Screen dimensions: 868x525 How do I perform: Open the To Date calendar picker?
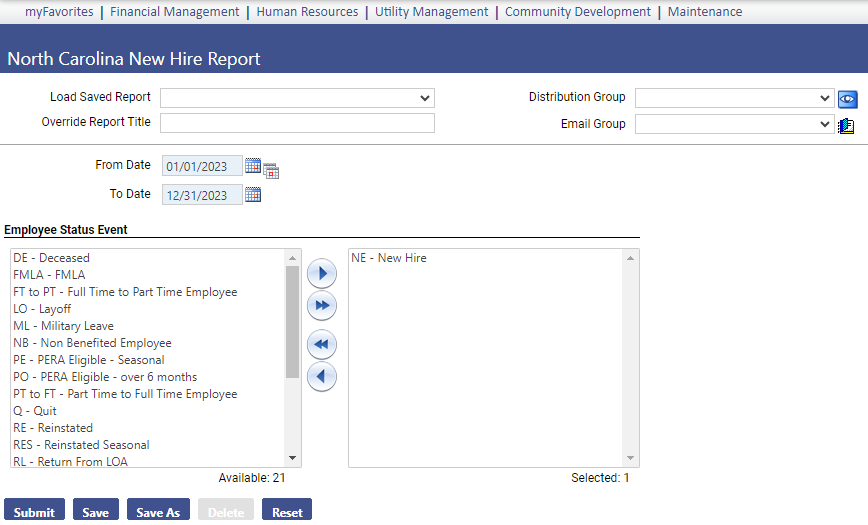(253, 194)
